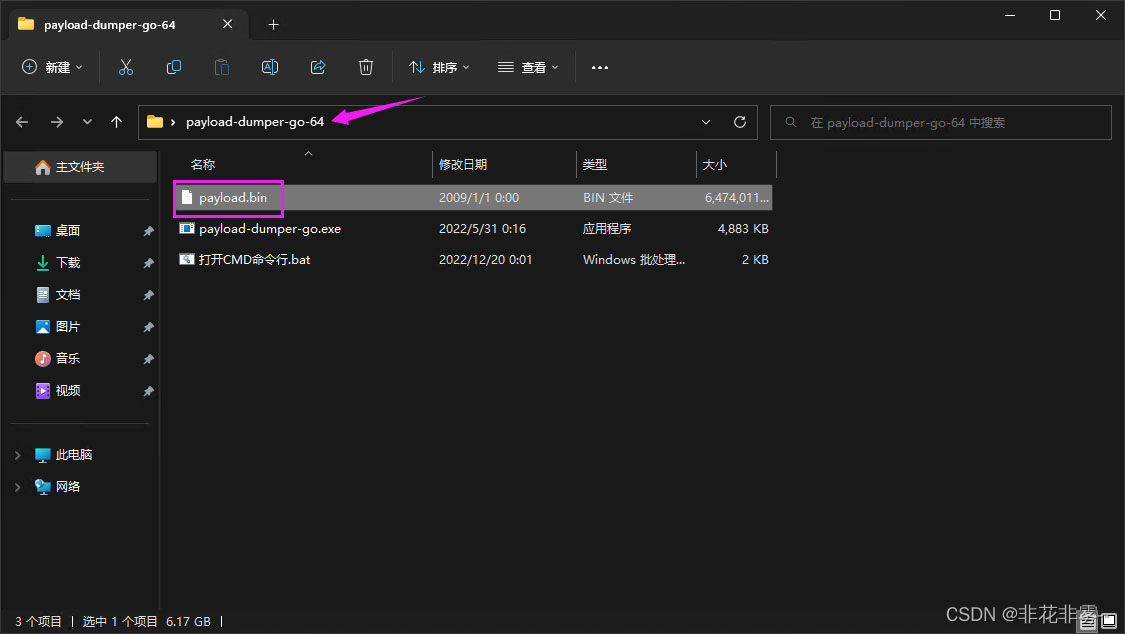Click payload-dumper-go-64 in address bar
The image size is (1125, 634).
(x=255, y=122)
